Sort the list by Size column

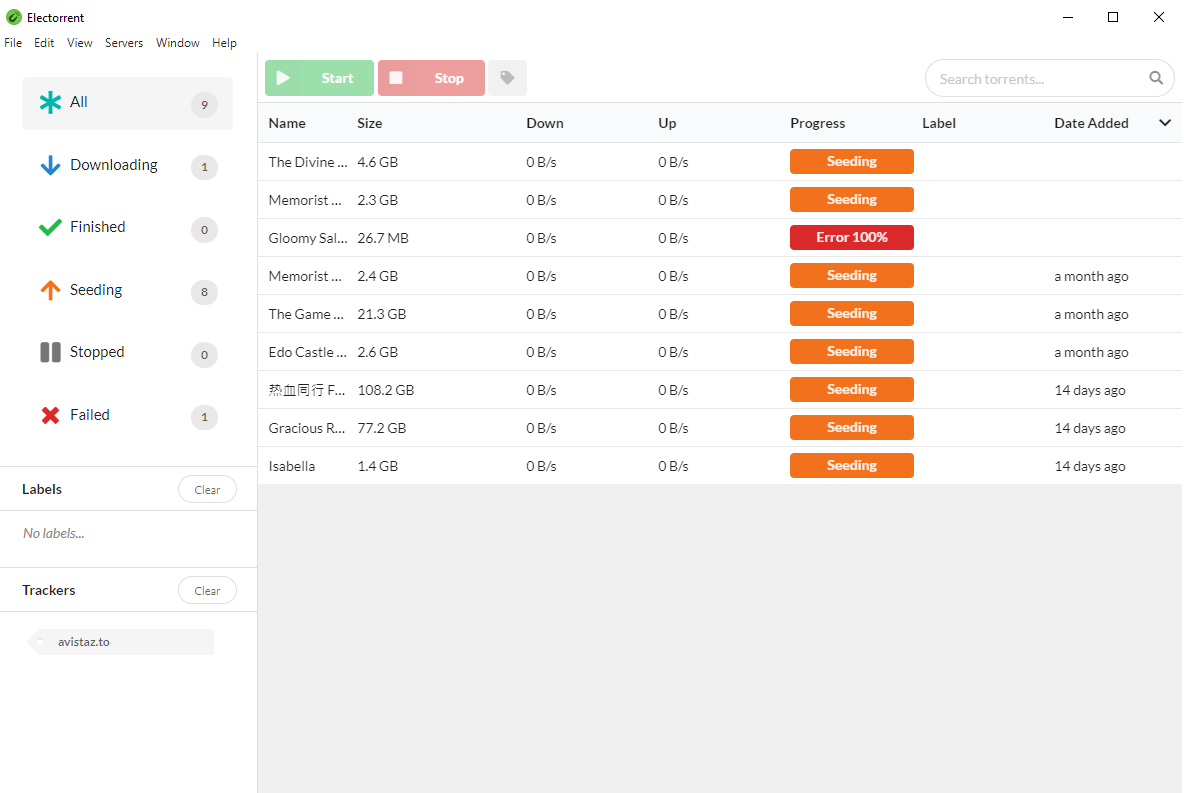pyautogui.click(x=370, y=123)
